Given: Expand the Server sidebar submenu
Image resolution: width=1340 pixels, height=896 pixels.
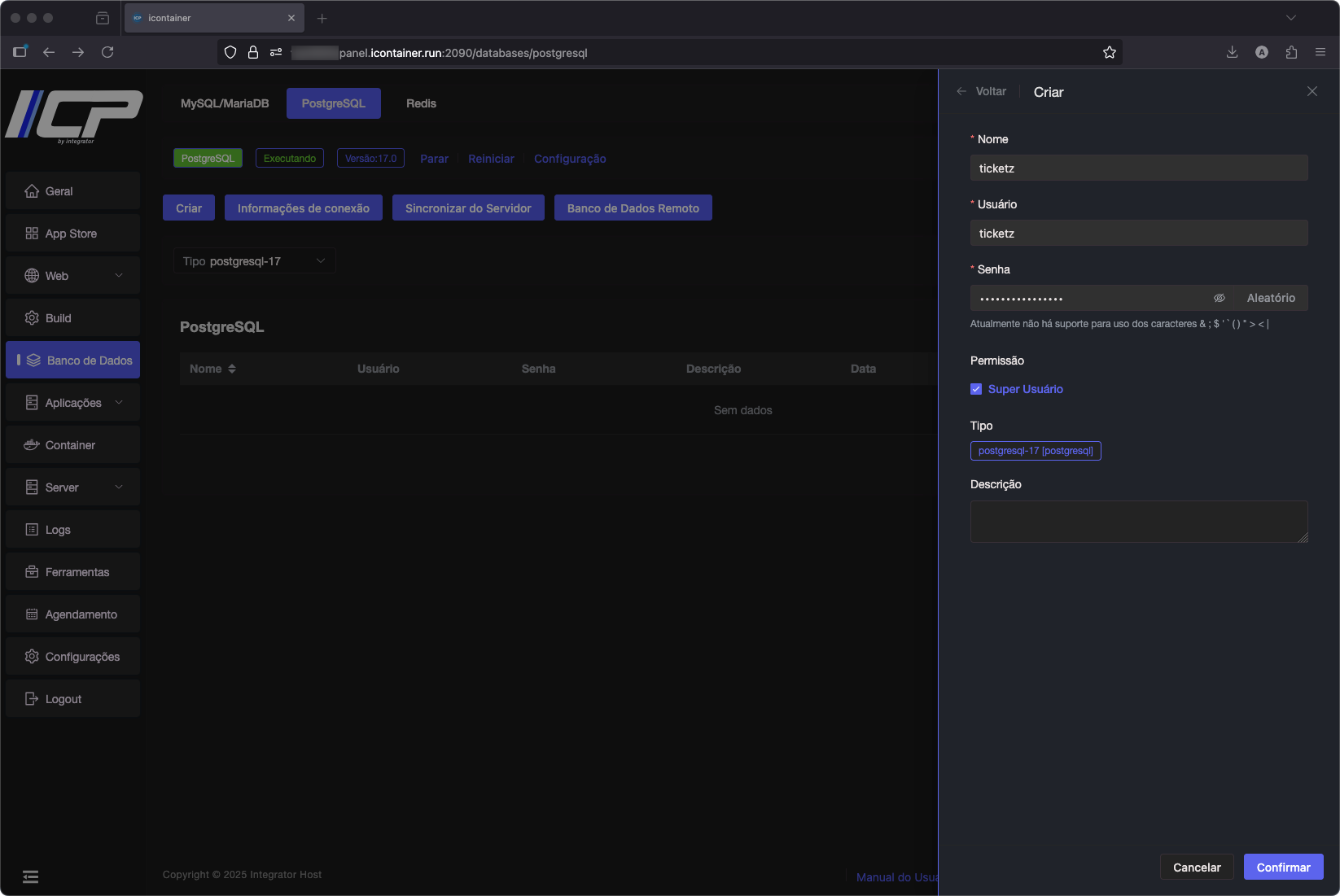Looking at the screenshot, I should tap(119, 487).
